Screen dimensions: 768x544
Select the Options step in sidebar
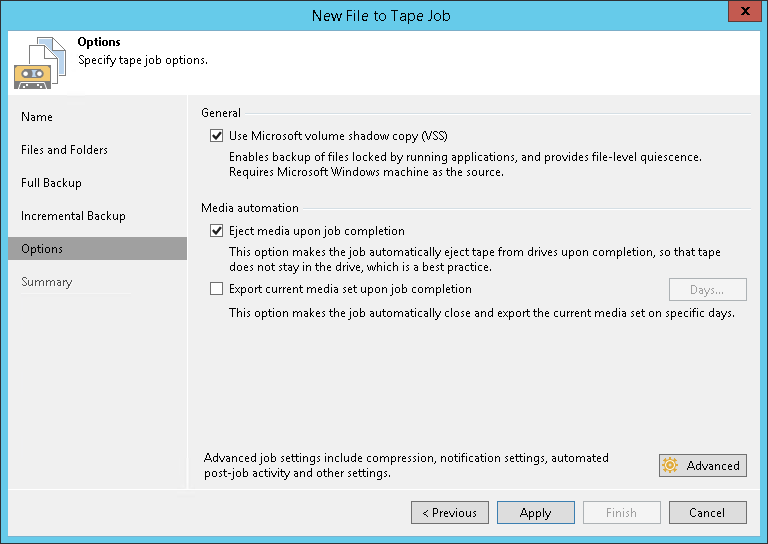click(42, 249)
